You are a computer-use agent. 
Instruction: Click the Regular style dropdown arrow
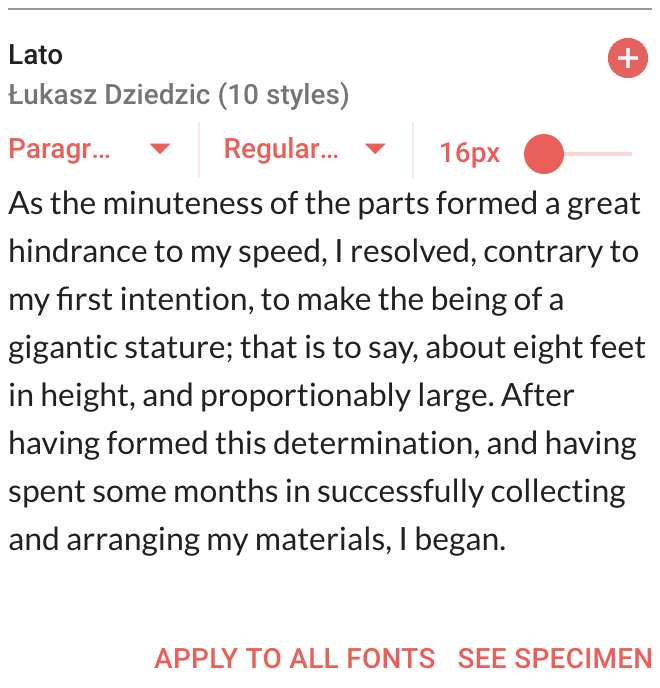[x=375, y=150]
